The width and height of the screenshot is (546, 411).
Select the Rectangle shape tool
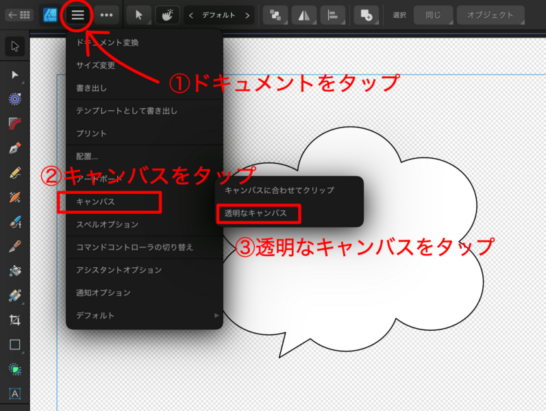[x=15, y=344]
